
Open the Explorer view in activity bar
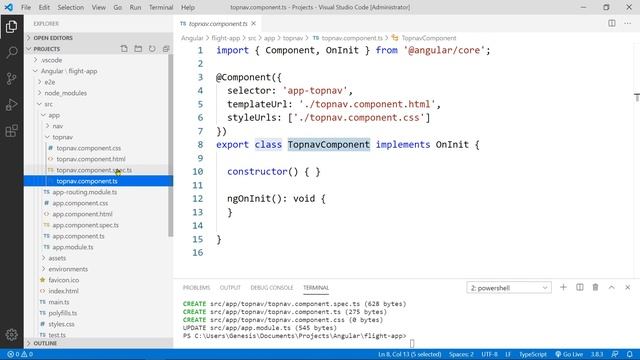pos(11,27)
